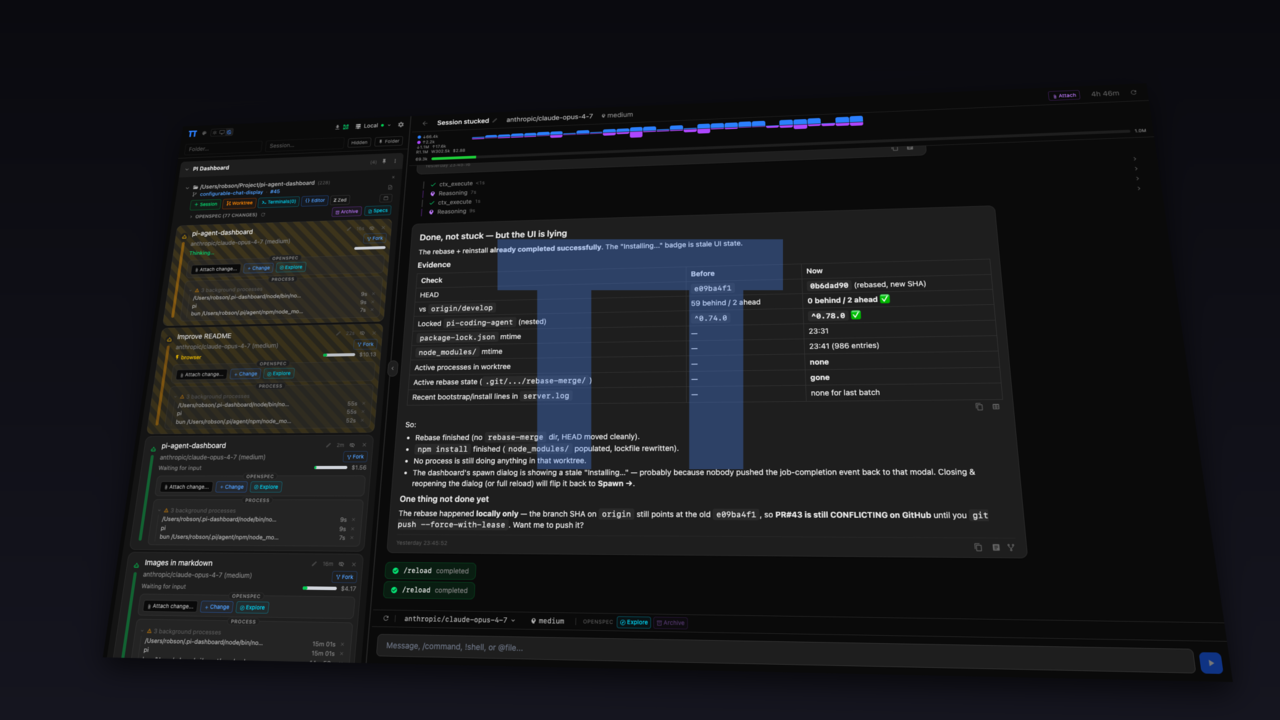The image size is (1280, 720).
Task: Fork the Images in markdown session
Action: (x=344, y=577)
